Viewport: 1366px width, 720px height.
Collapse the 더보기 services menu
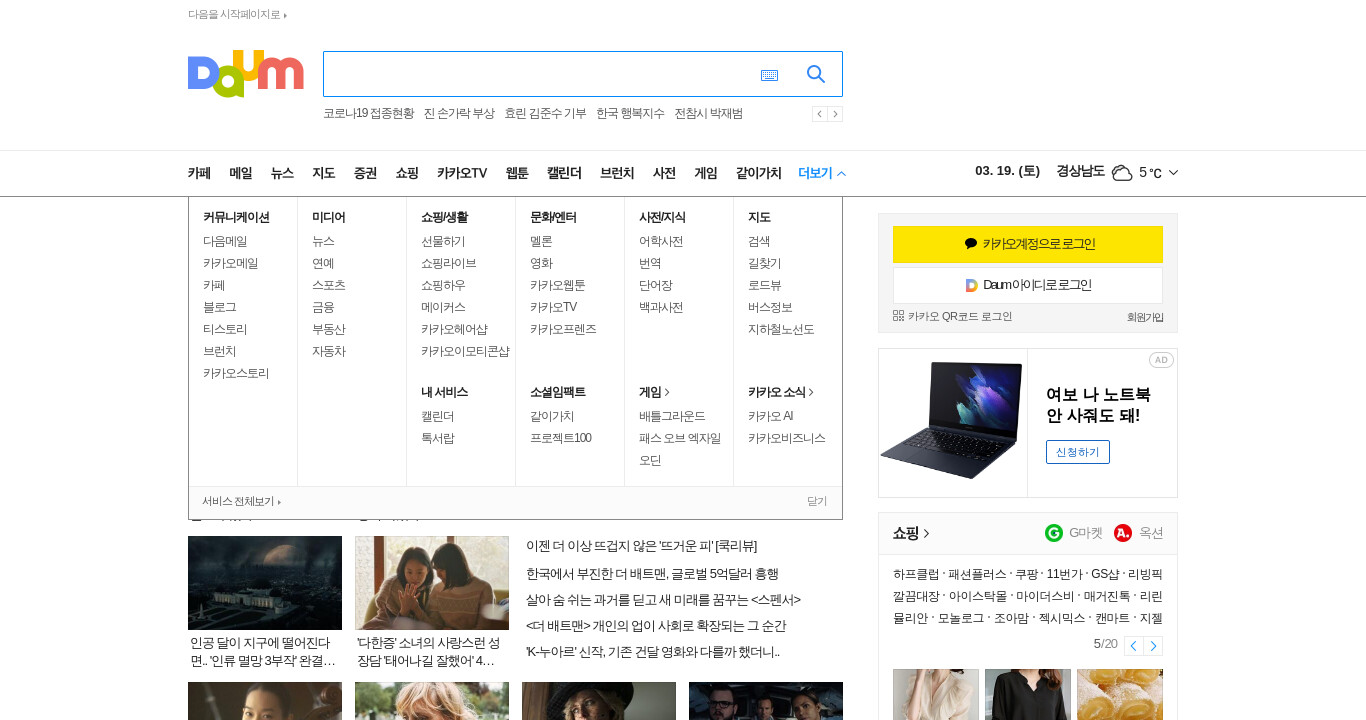[822, 173]
